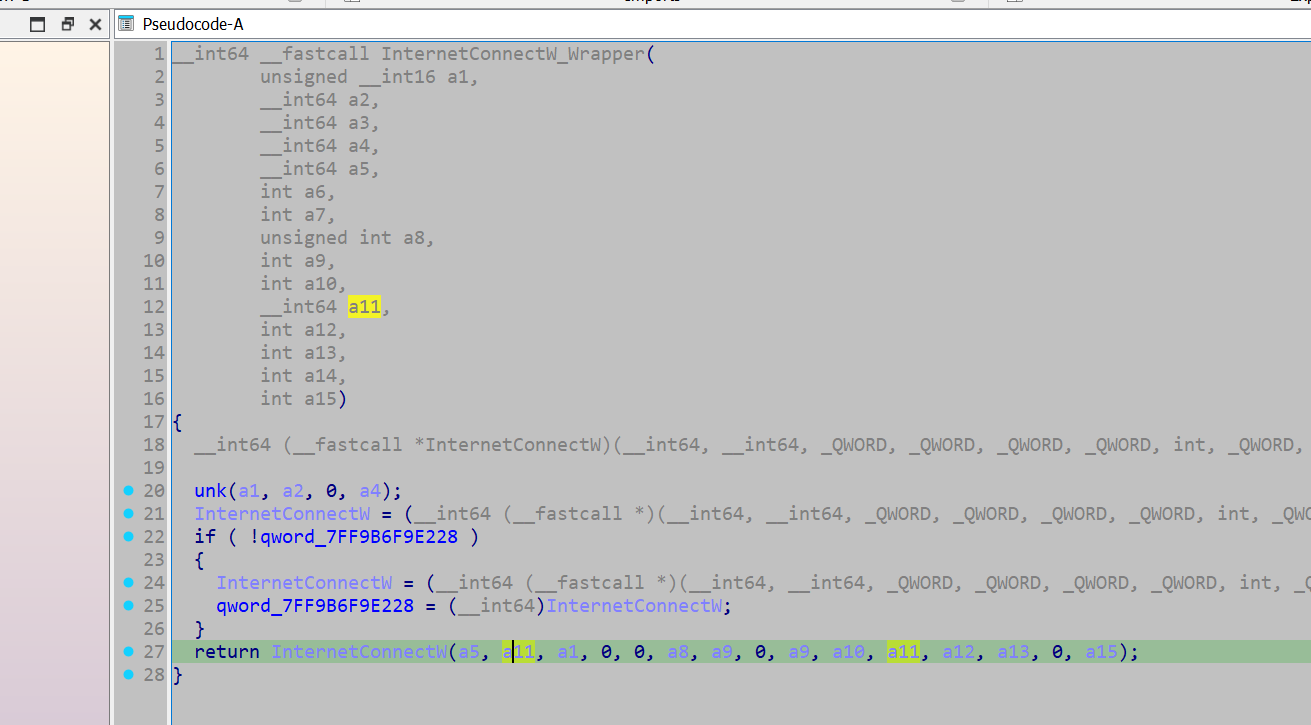Viewport: 1311px width, 725px height.
Task: Click breakpoint marker at line 21
Action: click(128, 514)
